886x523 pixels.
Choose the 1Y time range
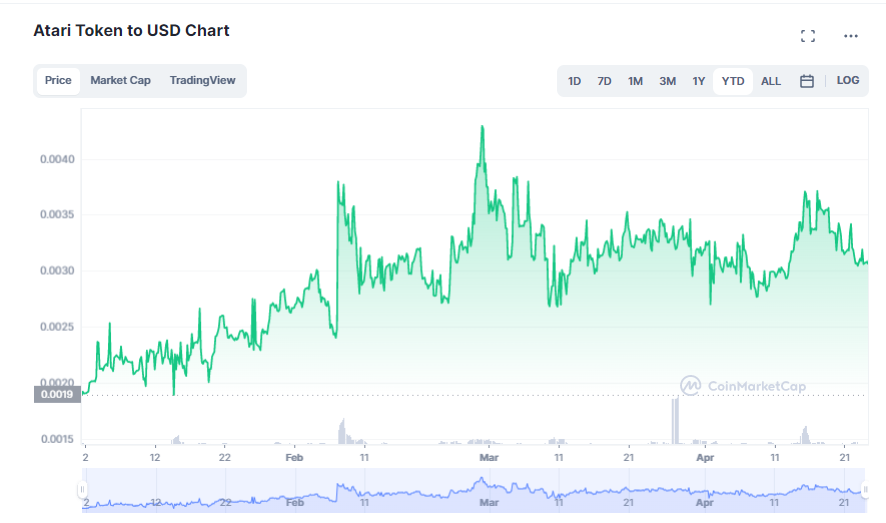698,81
